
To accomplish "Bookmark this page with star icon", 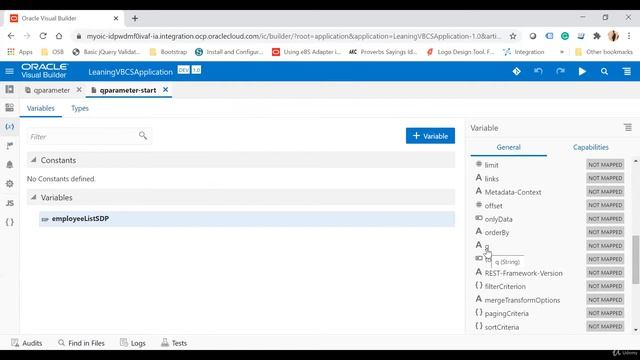I will coord(513,36).
